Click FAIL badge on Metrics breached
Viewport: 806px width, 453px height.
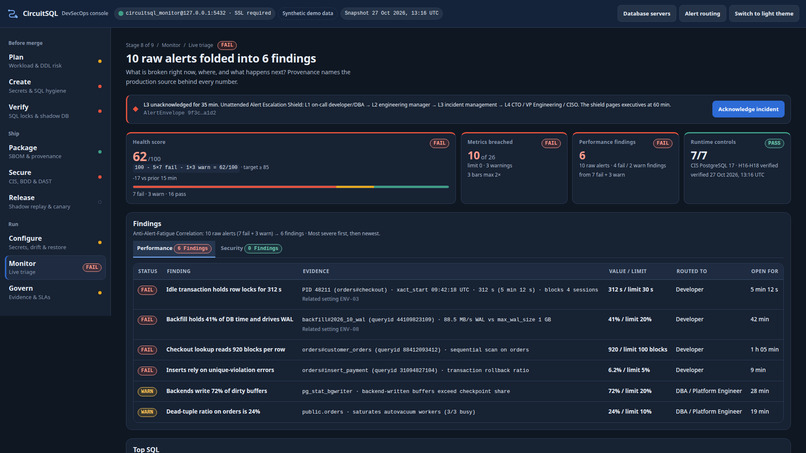coord(551,143)
